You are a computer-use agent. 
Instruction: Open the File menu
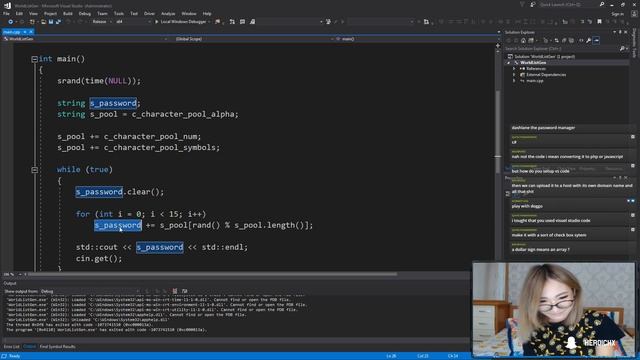7,13
